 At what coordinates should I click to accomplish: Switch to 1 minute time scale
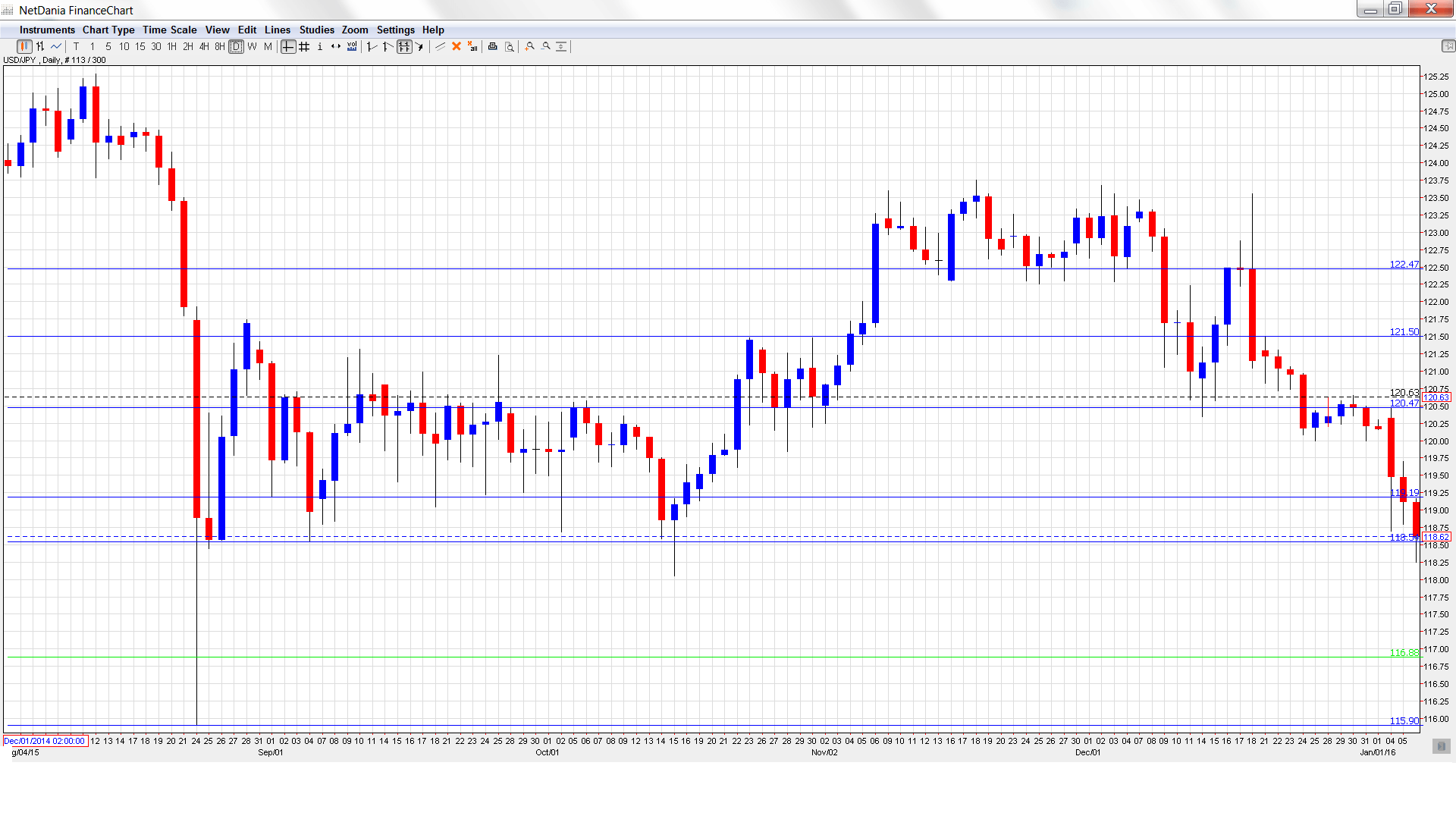point(93,47)
